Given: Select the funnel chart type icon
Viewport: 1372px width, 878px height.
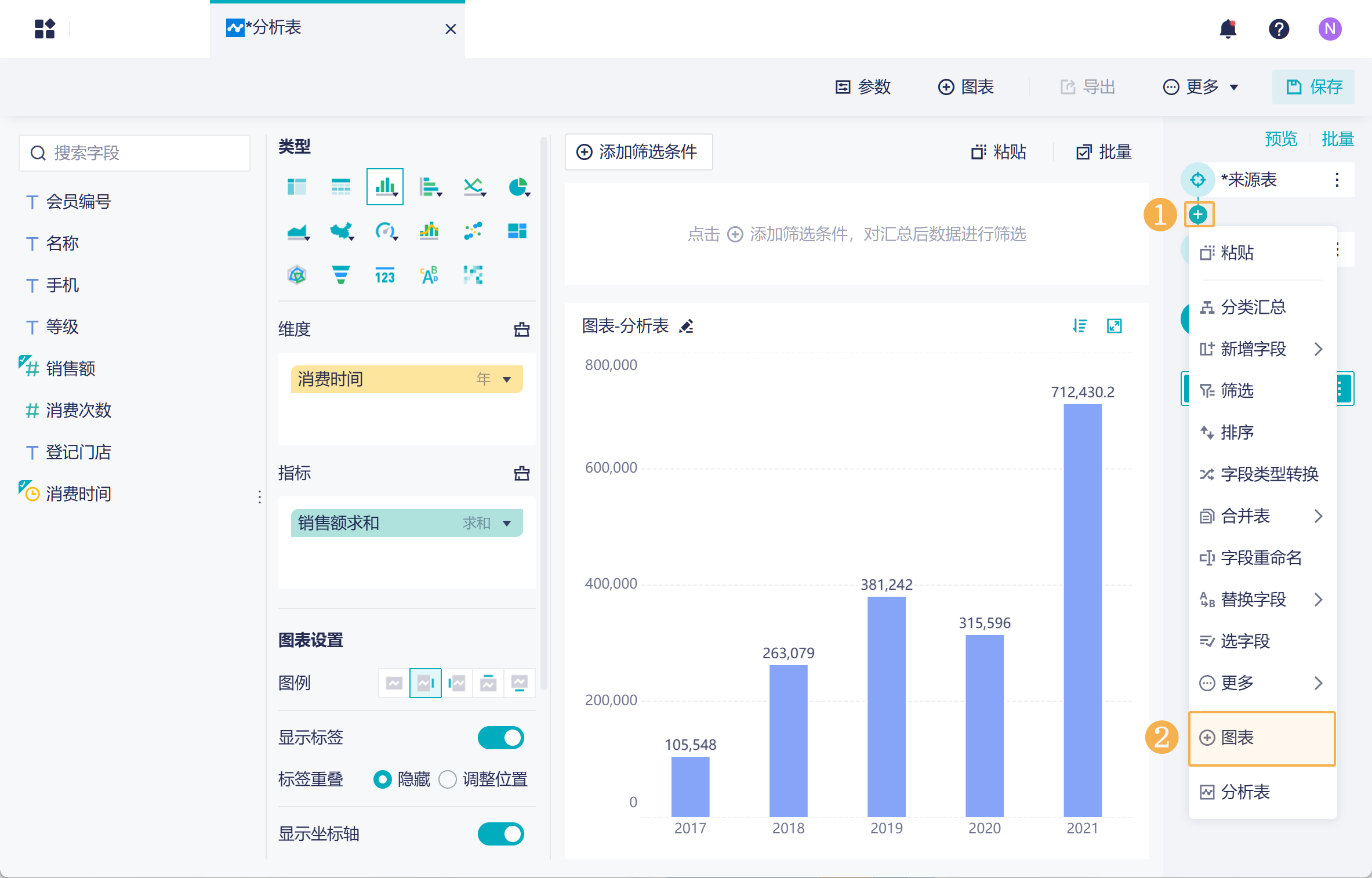Looking at the screenshot, I should 341,275.
